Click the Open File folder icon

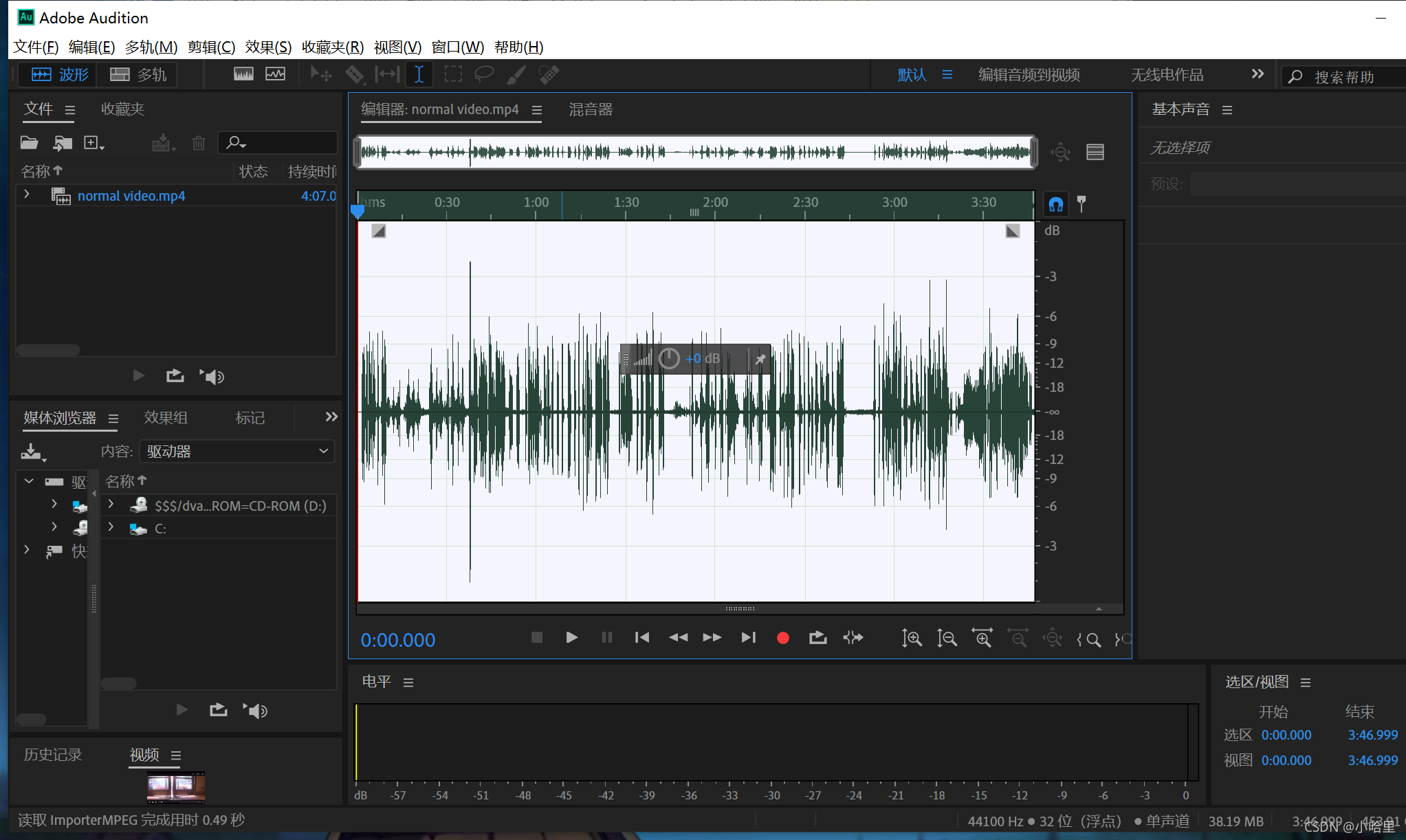29,143
